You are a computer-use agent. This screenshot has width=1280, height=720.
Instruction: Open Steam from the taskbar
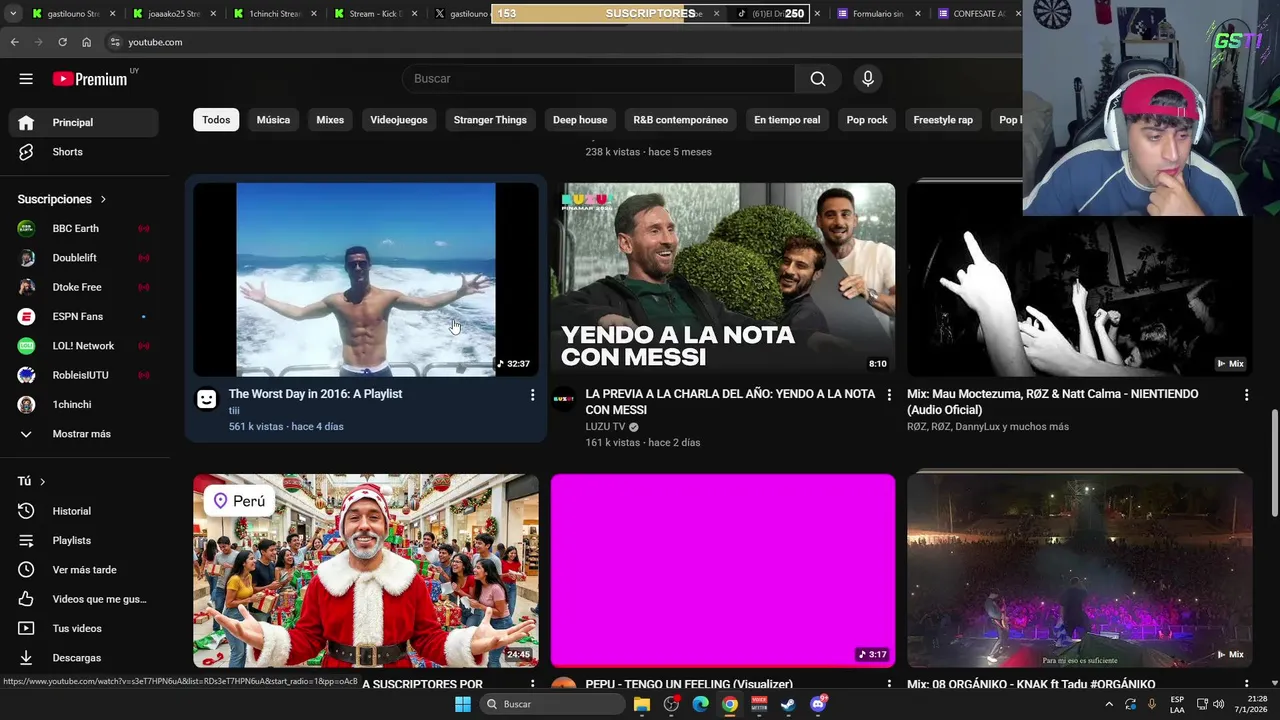tap(789, 704)
